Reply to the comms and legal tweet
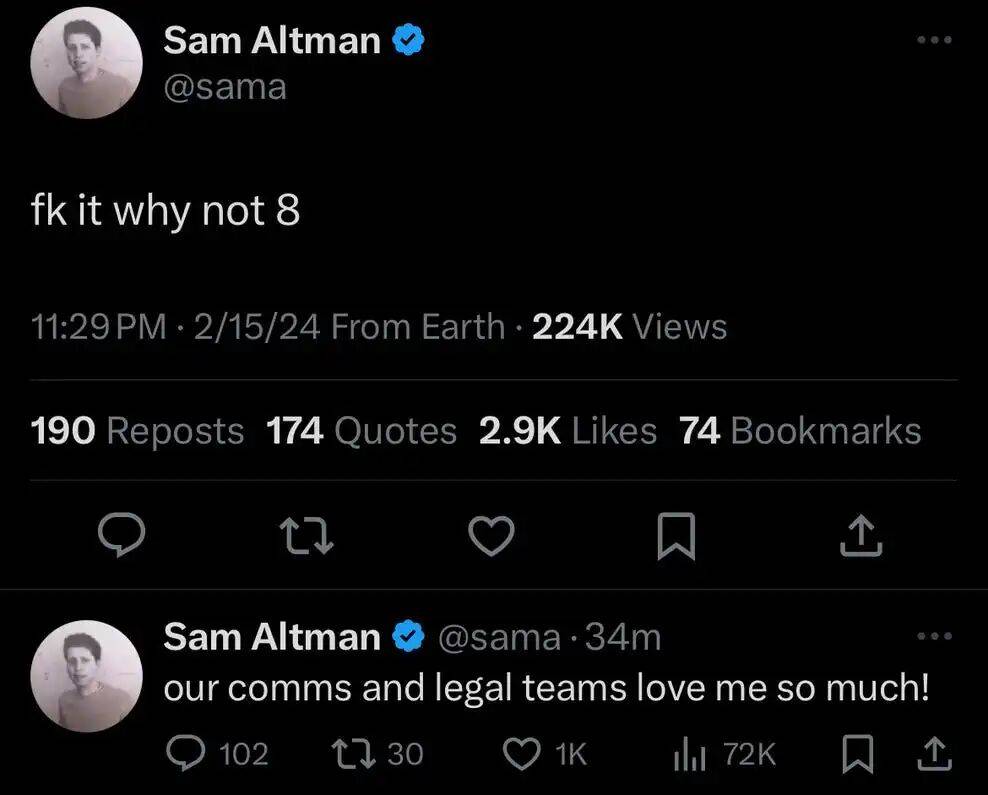988x795 pixels. tap(184, 753)
